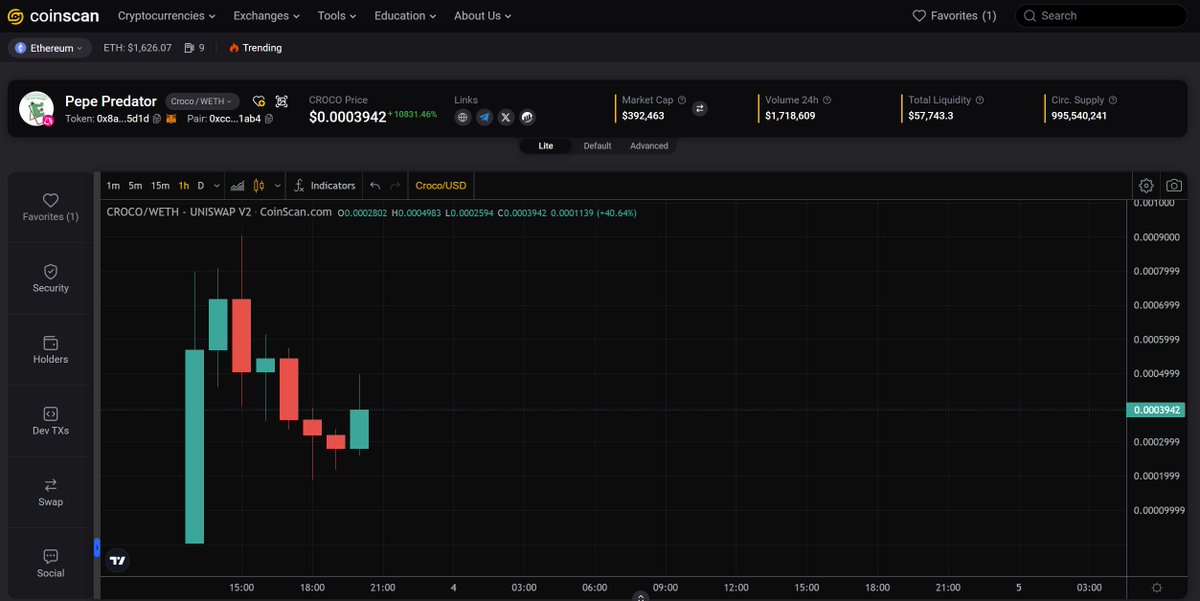Switch to Lite view mode
The width and height of the screenshot is (1200, 601).
pyautogui.click(x=546, y=146)
